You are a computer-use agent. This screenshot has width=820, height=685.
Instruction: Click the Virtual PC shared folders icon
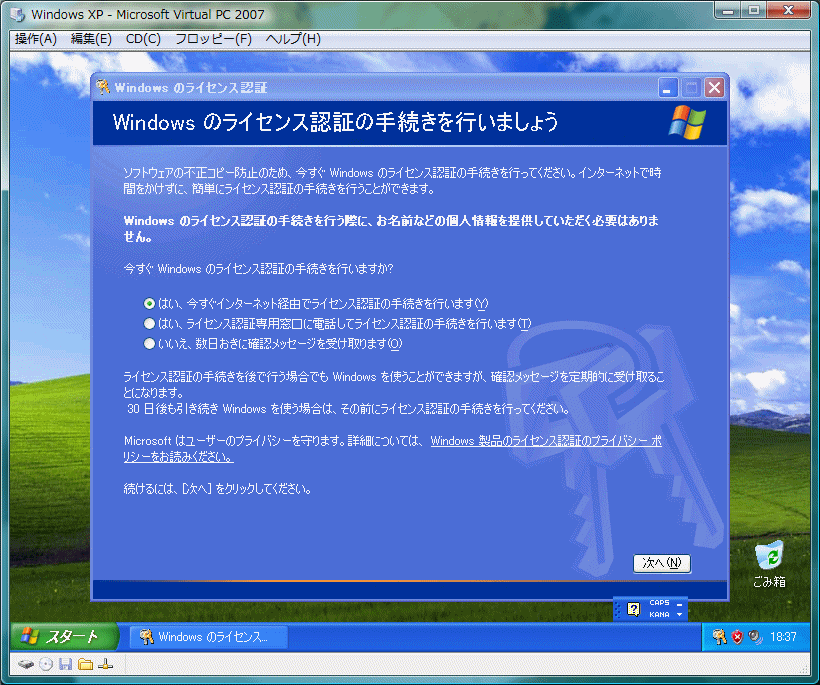[85, 665]
